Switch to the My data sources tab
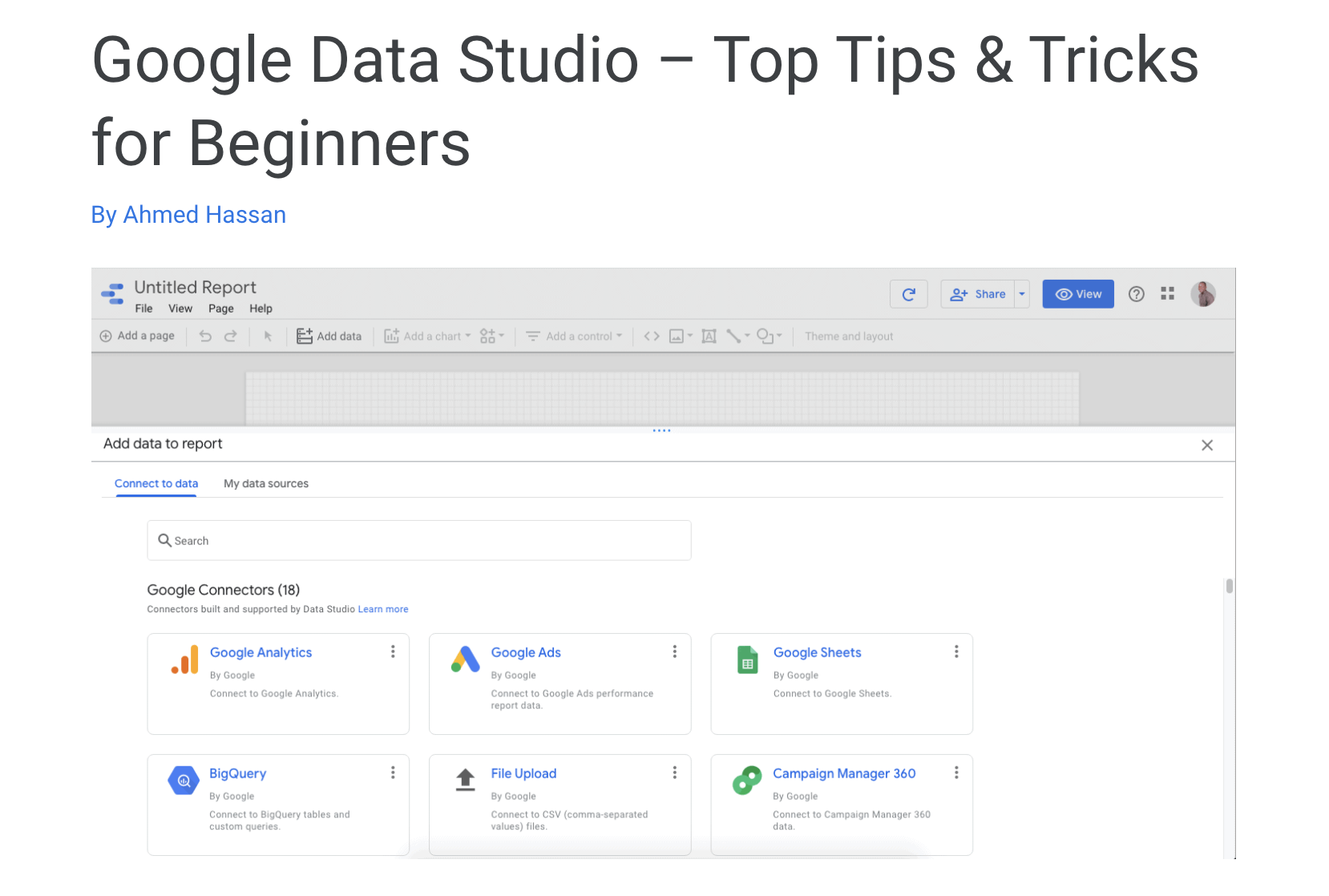The height and width of the screenshot is (896, 1329). pyautogui.click(x=265, y=483)
